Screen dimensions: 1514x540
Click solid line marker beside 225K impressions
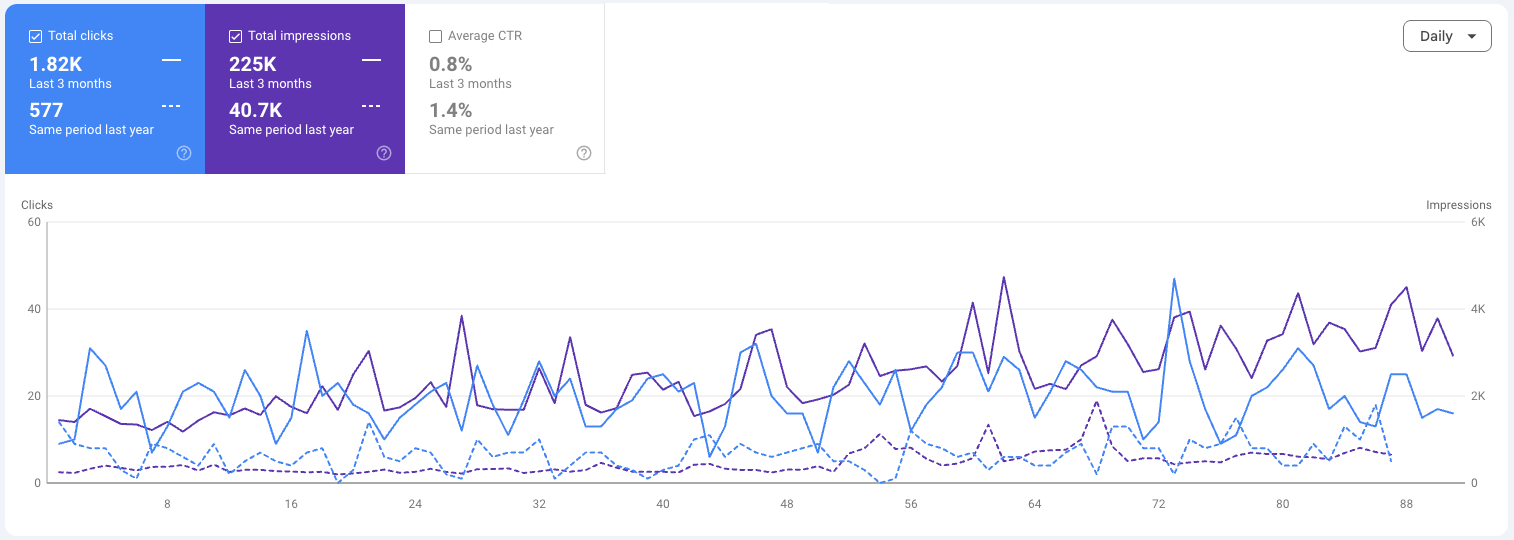371,60
